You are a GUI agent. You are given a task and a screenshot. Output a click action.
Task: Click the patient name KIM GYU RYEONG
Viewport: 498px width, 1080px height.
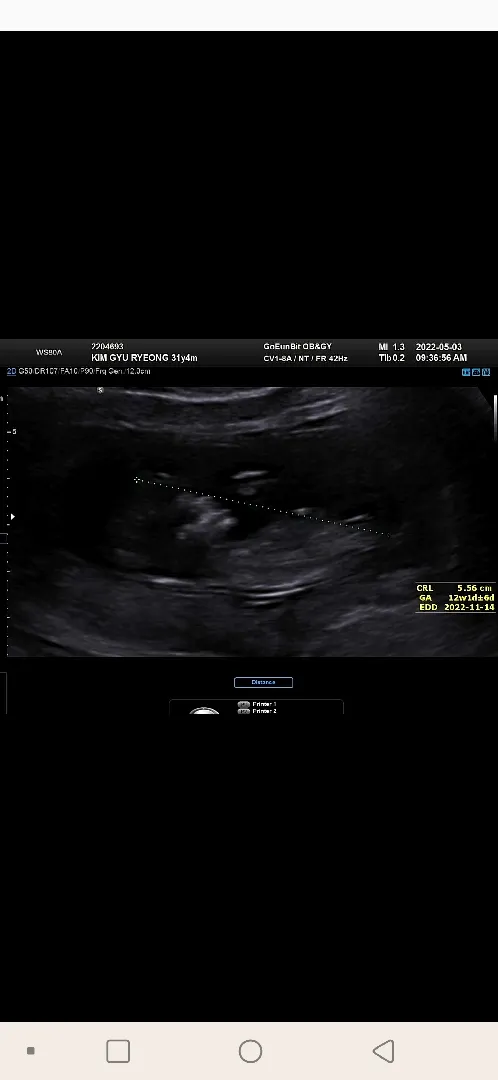coord(130,358)
